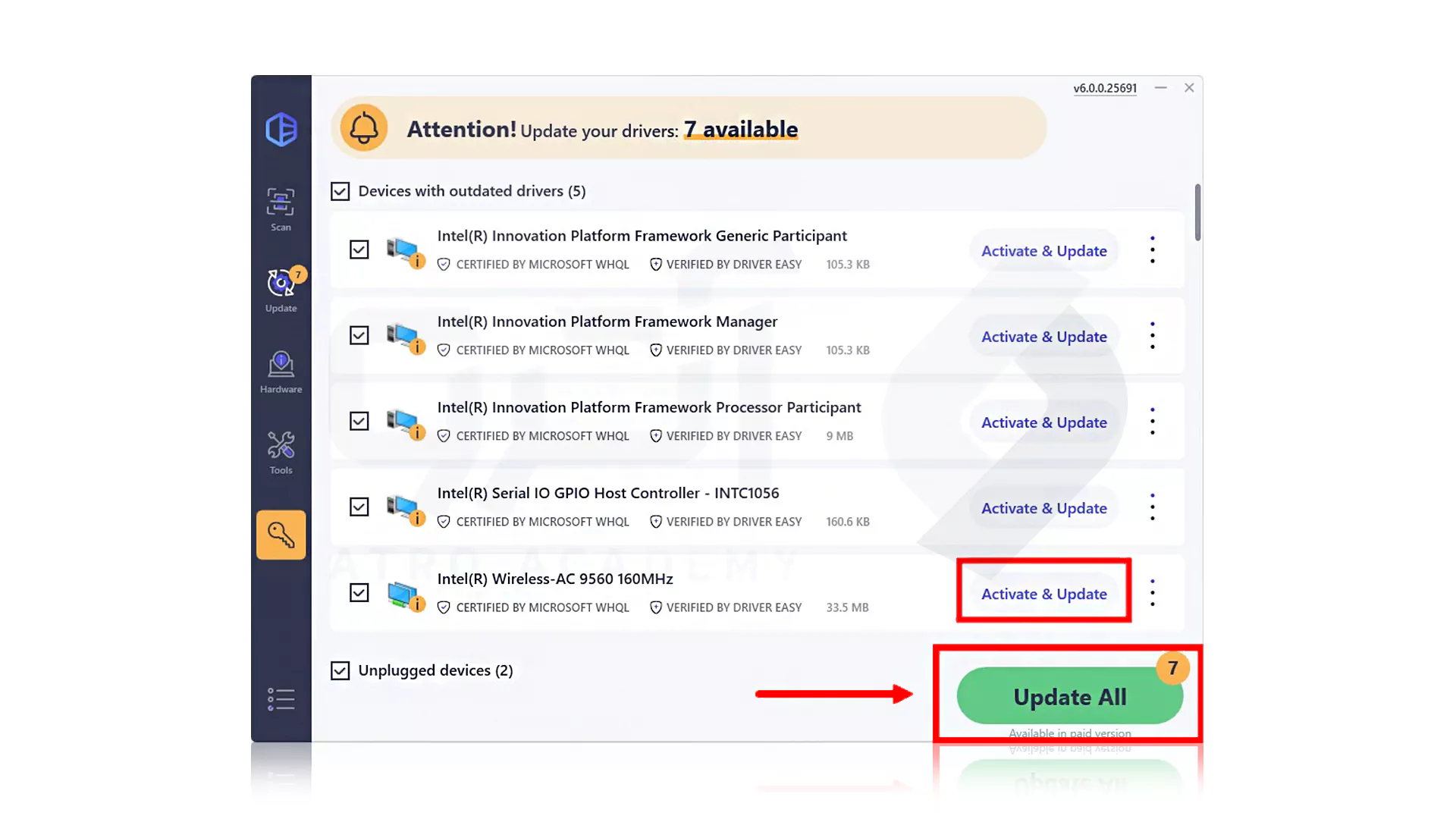The image size is (1456, 819).
Task: Enable checkbox for Unplugged devices section
Action: (339, 669)
